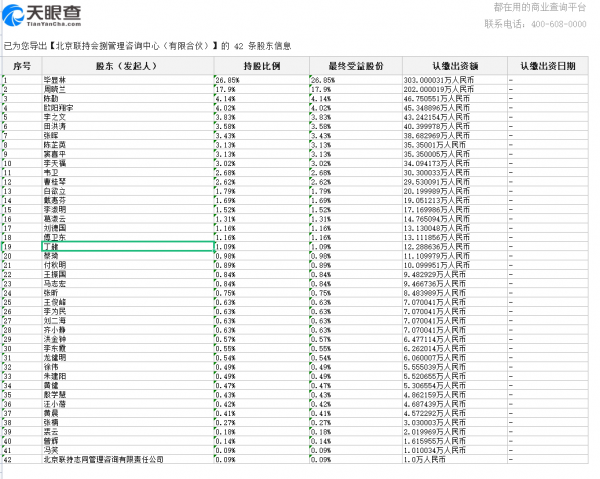Select the 35.35001万人民币 cell in row 8
Image resolution: width=600 pixels, height=479 pixels.
[x=455, y=145]
